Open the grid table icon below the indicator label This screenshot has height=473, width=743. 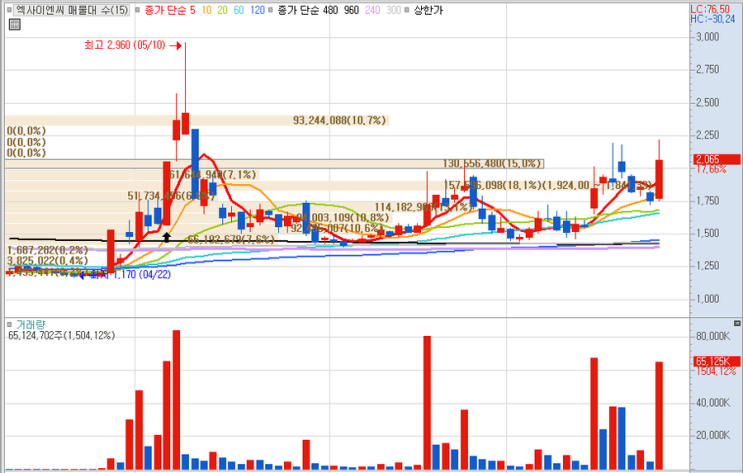coord(15,24)
